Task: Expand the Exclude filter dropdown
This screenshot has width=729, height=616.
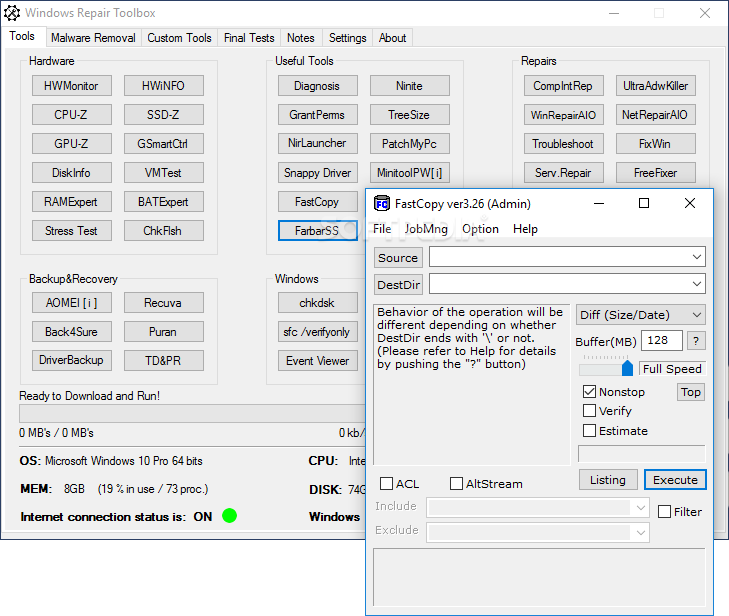Action: tap(640, 532)
